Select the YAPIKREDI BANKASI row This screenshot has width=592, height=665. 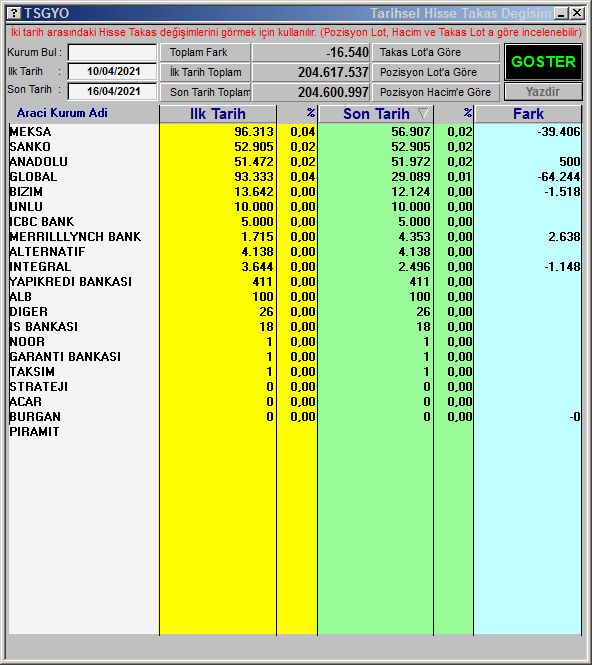(x=295, y=282)
